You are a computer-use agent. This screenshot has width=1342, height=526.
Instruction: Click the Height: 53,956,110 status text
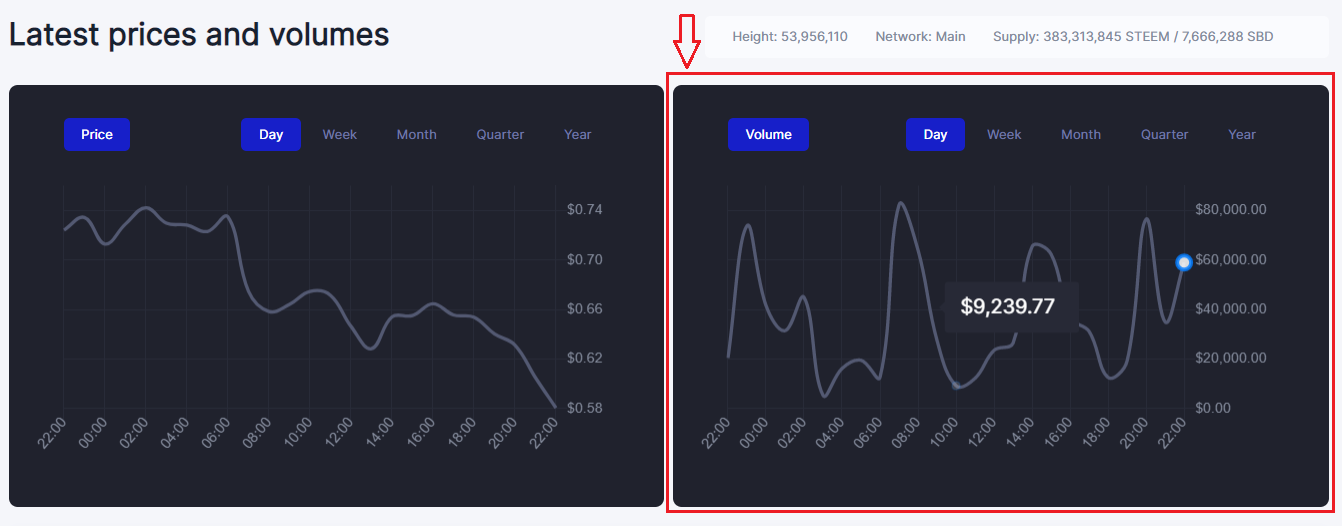(x=790, y=37)
